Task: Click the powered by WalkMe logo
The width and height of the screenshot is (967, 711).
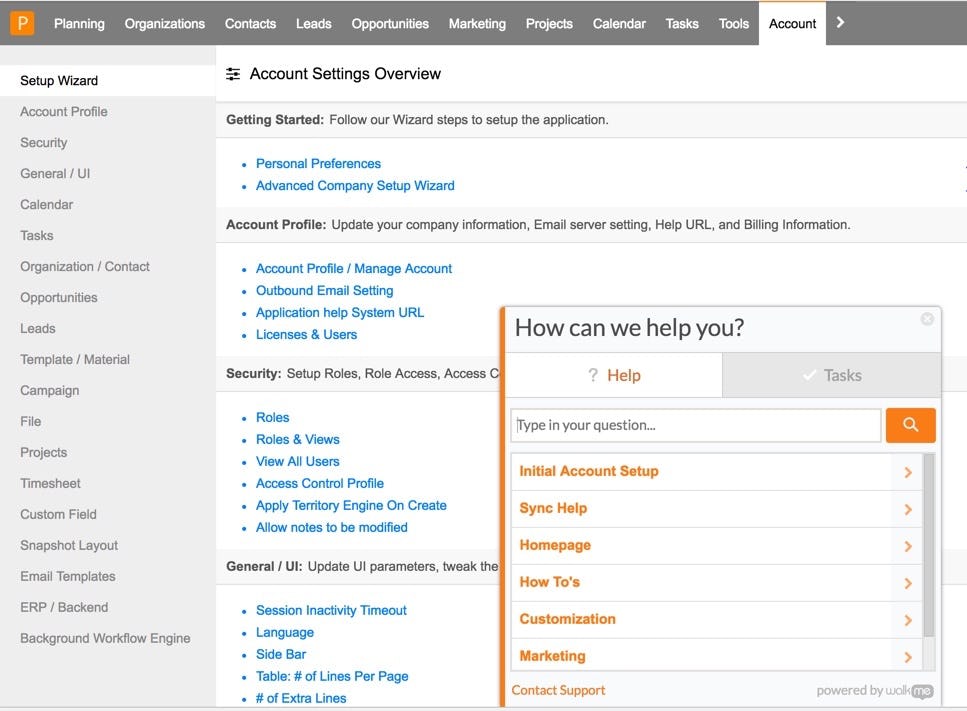Action: (874, 691)
